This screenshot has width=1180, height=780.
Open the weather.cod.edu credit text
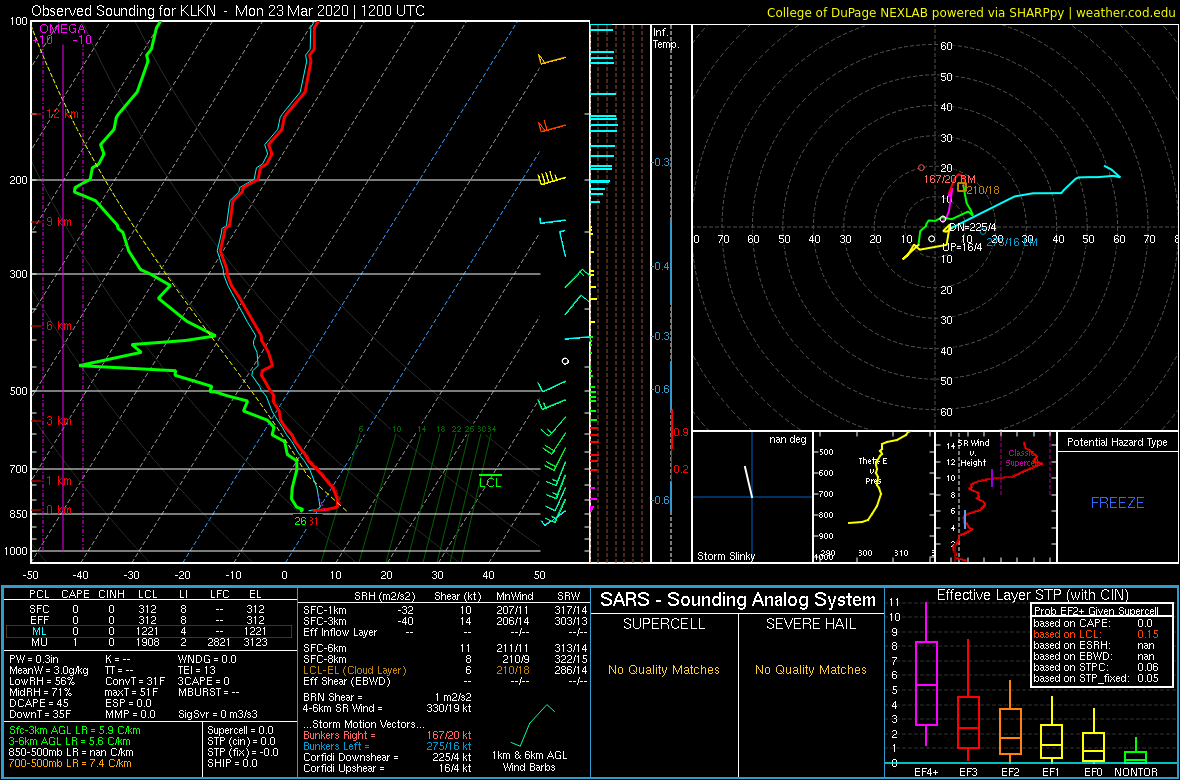click(1125, 12)
